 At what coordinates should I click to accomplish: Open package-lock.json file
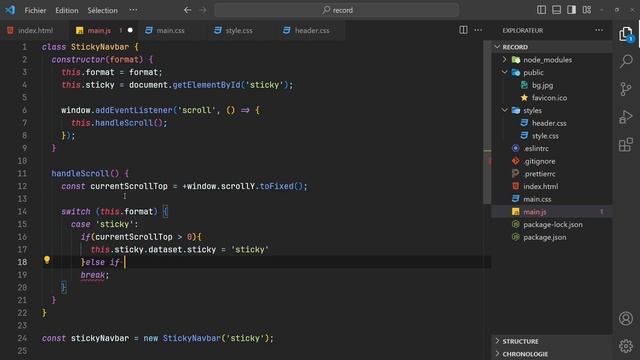pyautogui.click(x=553, y=224)
